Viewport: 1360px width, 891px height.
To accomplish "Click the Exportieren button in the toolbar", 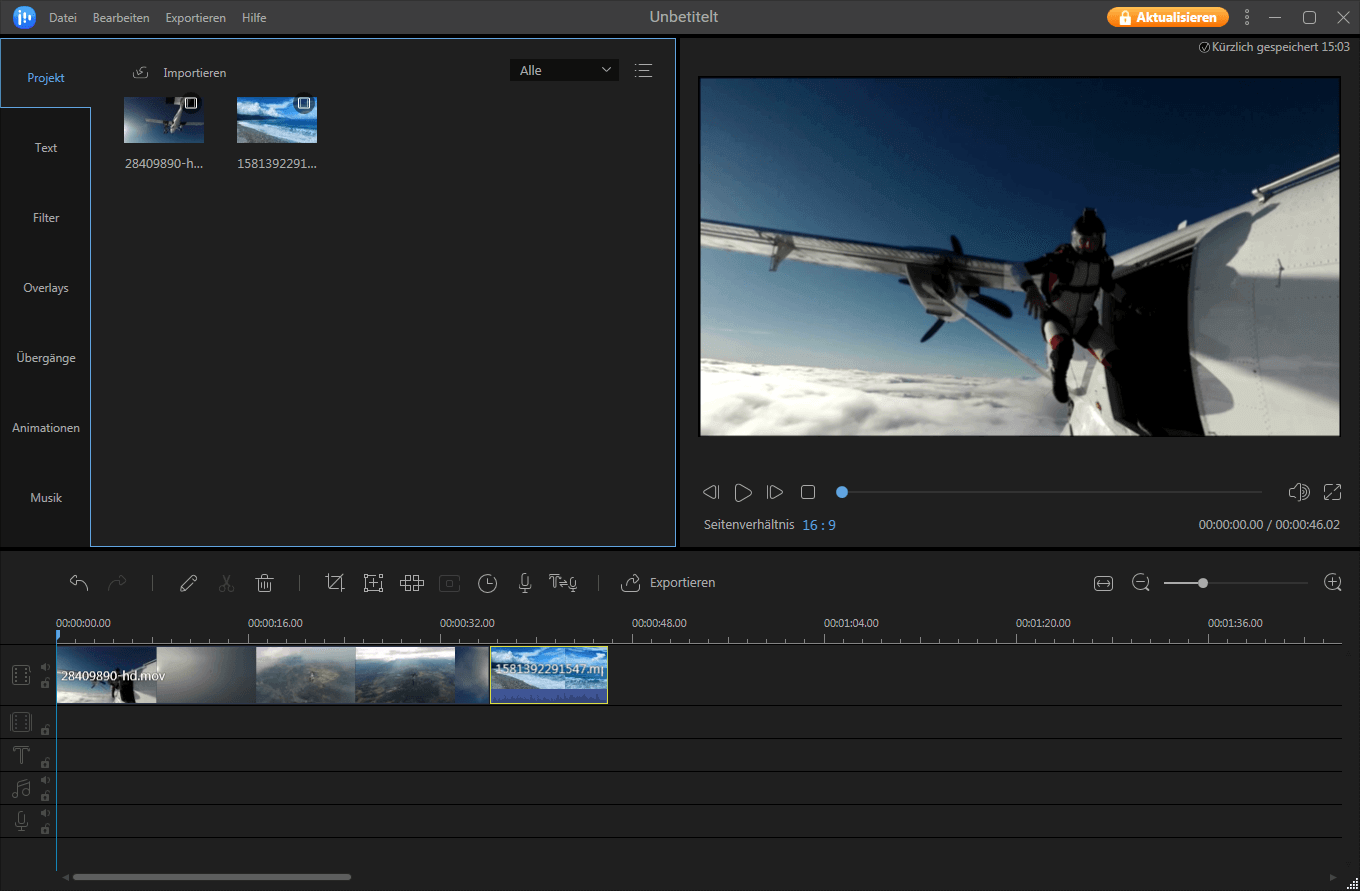I will (x=668, y=583).
